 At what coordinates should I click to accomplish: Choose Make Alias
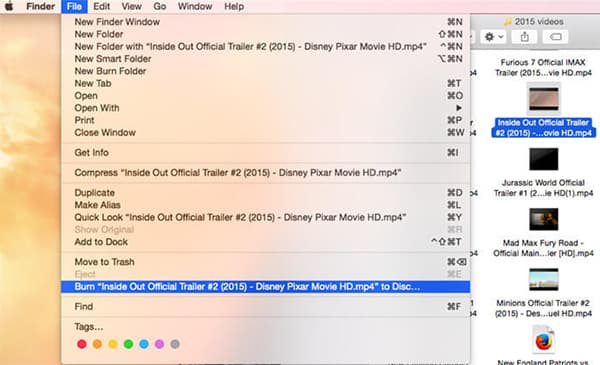pyautogui.click(x=266, y=205)
